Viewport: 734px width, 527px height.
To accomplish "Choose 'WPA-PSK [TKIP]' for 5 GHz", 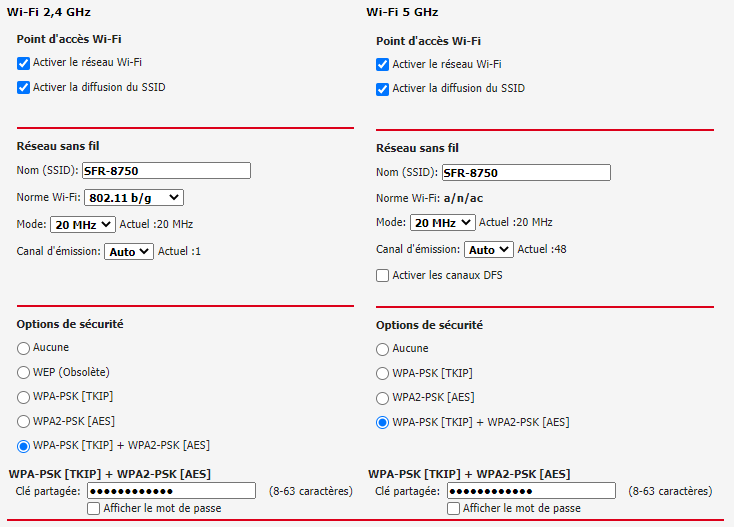I will tap(383, 373).
